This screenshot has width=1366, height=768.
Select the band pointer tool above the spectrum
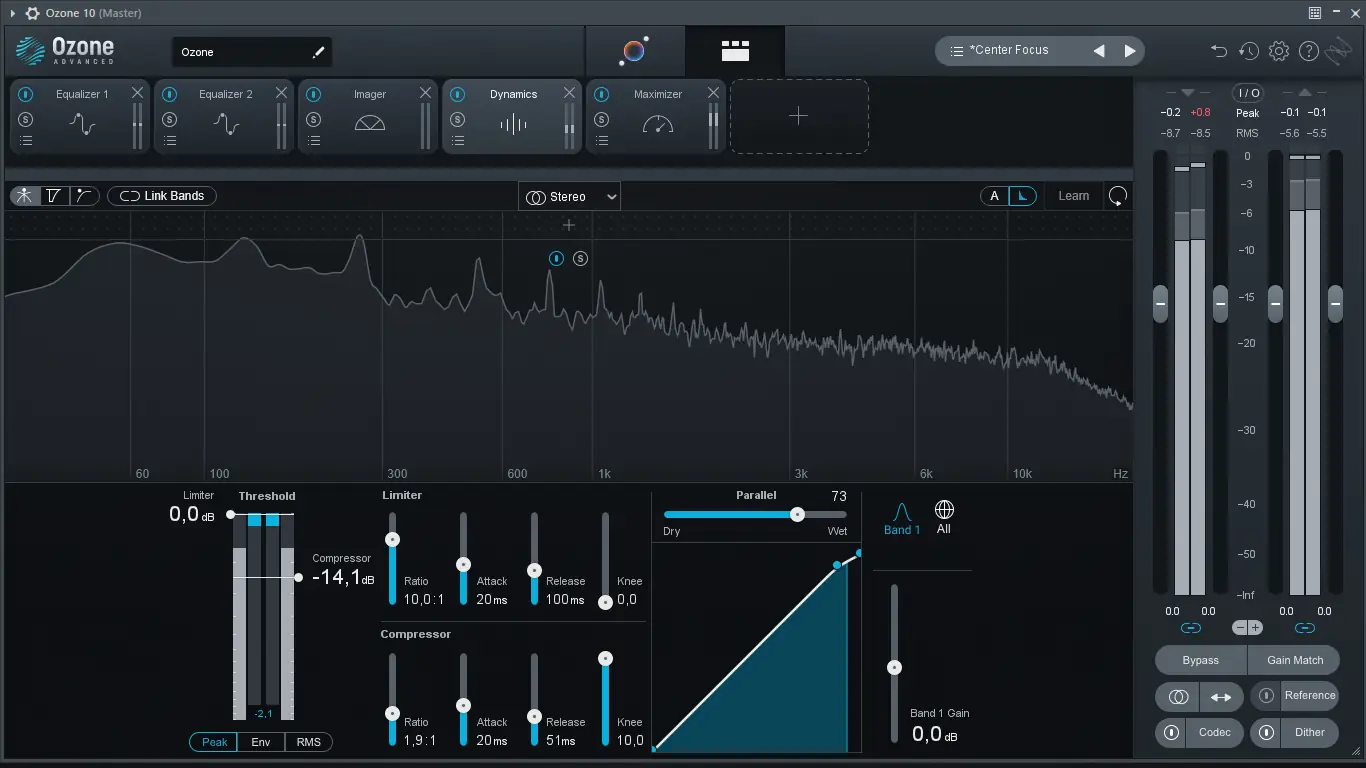point(24,196)
